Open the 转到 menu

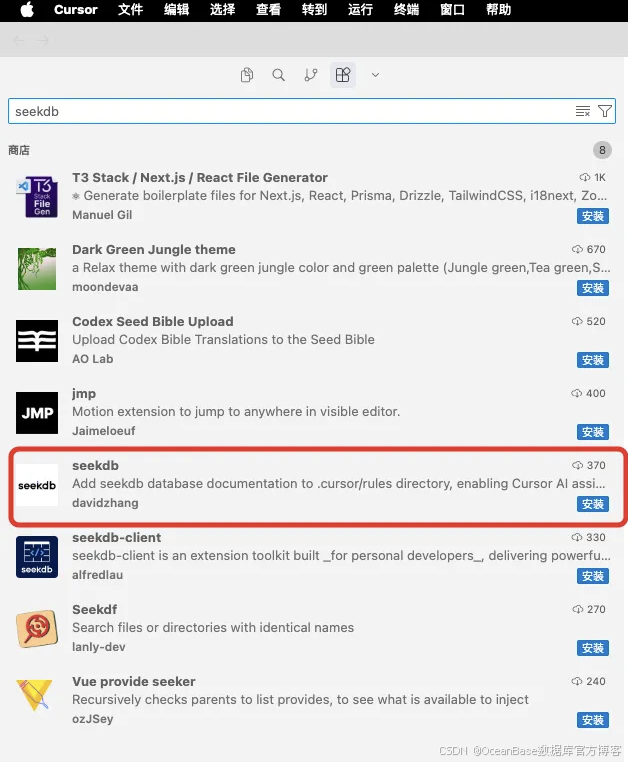[x=314, y=10]
